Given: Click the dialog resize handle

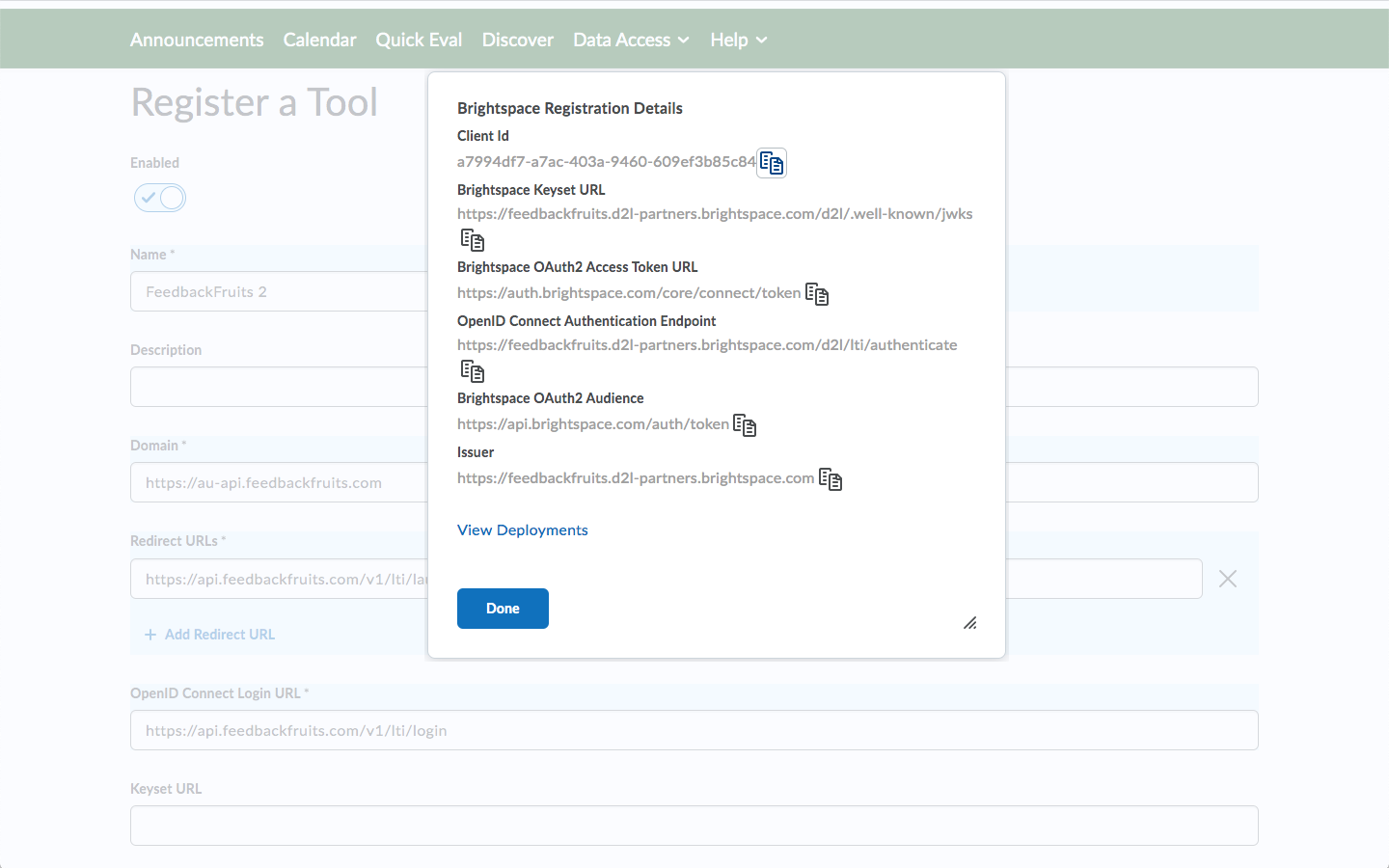Looking at the screenshot, I should tap(970, 623).
